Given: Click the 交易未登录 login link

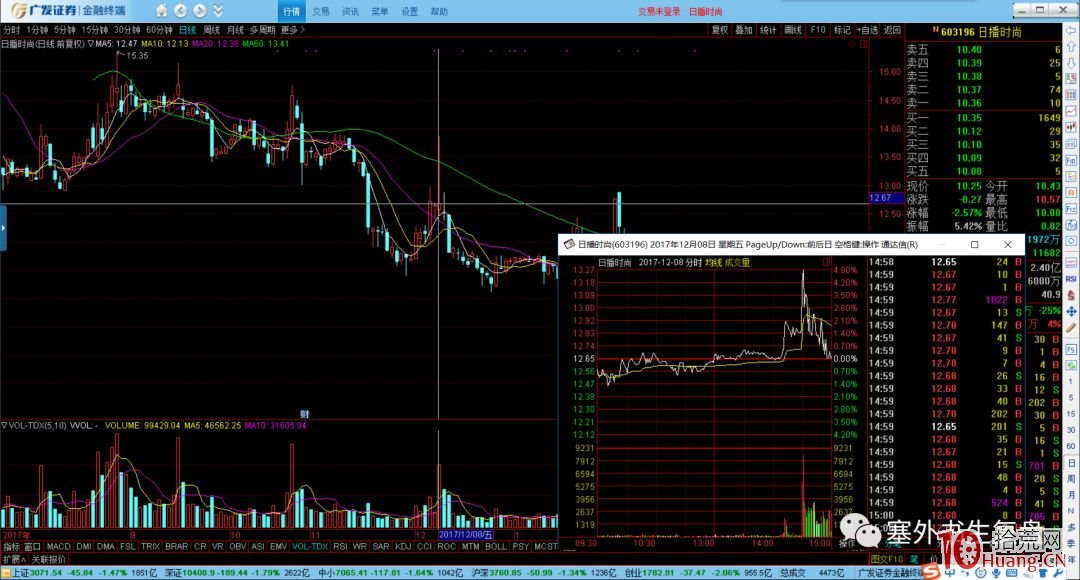Looking at the screenshot, I should [658, 12].
